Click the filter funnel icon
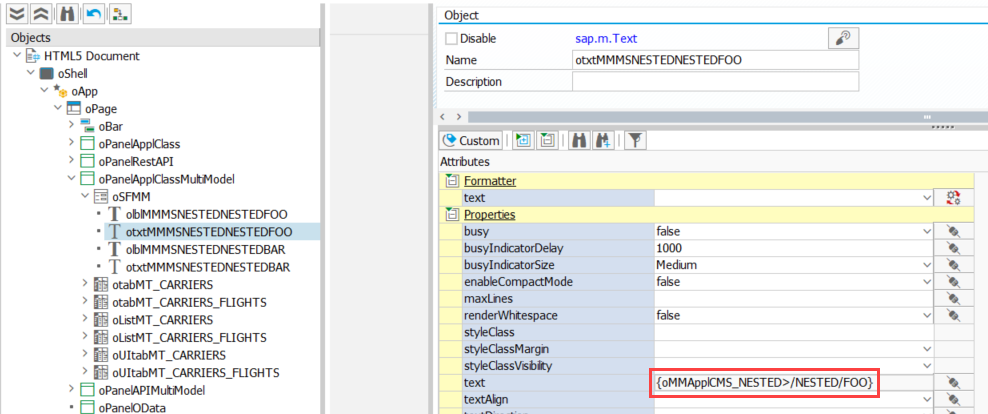 coord(635,141)
